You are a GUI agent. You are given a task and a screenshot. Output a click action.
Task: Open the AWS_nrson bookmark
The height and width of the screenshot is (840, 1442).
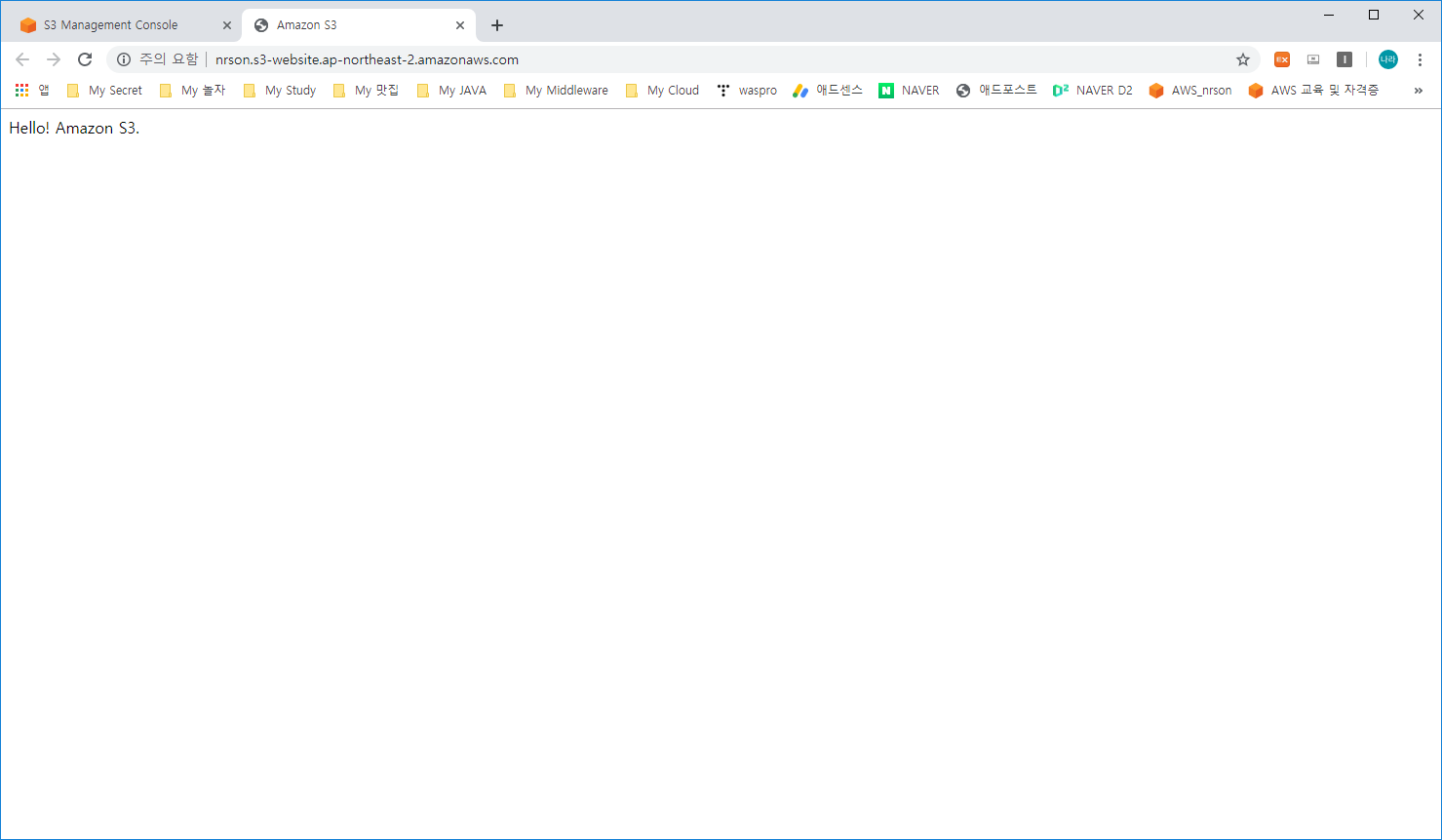tap(1190, 90)
